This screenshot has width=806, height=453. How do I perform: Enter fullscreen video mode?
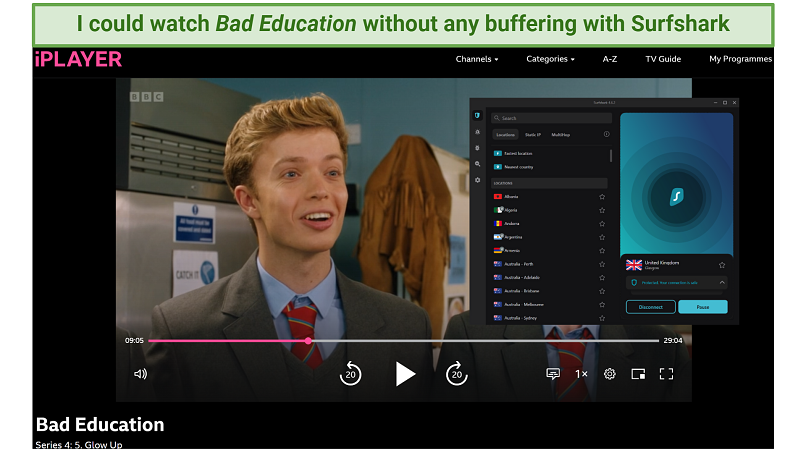pos(666,374)
